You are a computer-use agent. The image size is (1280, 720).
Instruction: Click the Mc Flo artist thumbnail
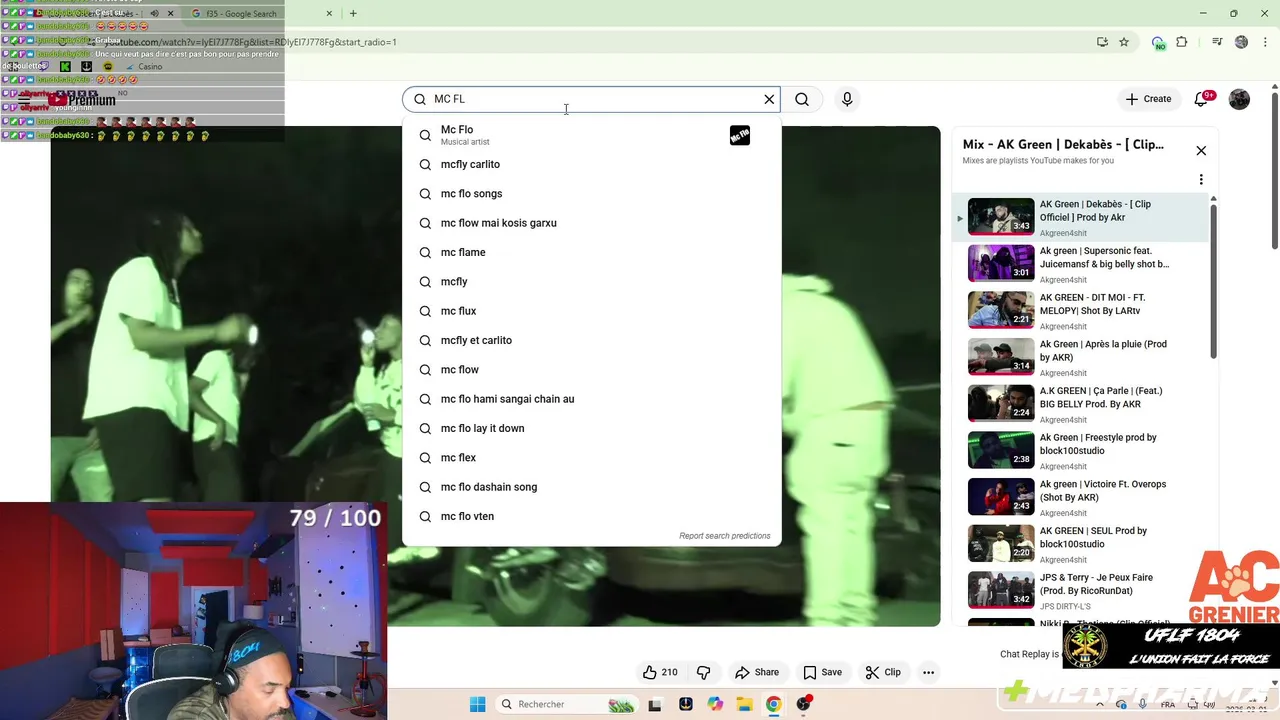pyautogui.click(x=740, y=135)
